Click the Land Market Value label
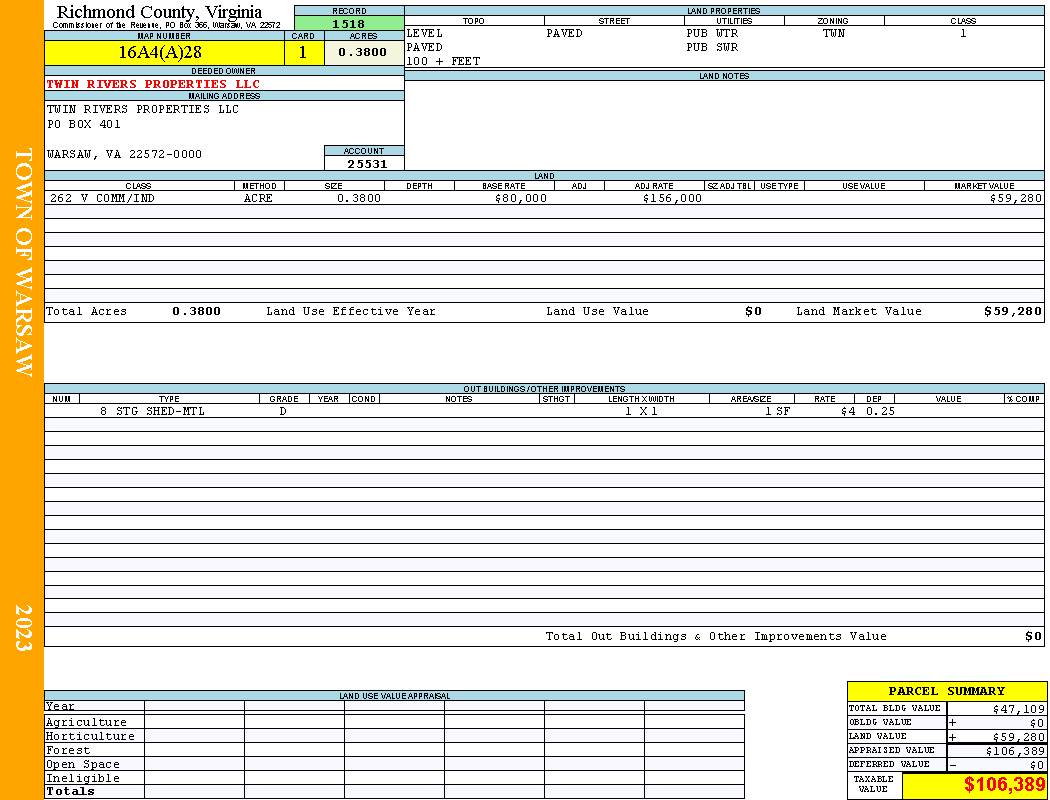The image size is (1050, 800). click(858, 311)
